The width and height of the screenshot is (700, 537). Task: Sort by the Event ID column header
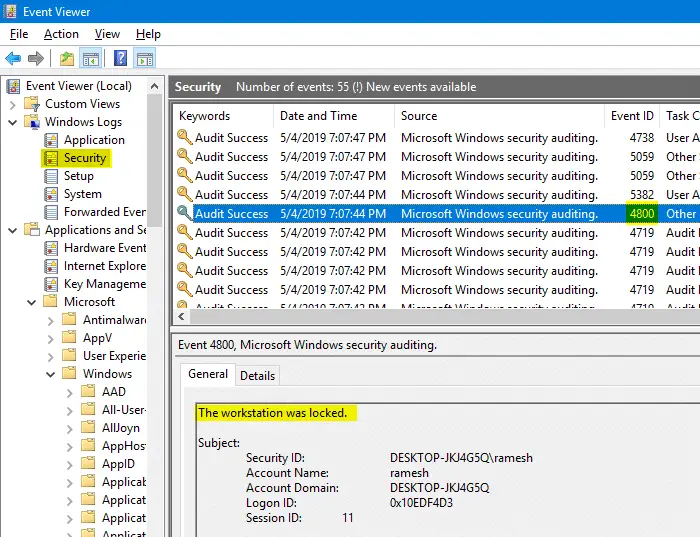632,116
